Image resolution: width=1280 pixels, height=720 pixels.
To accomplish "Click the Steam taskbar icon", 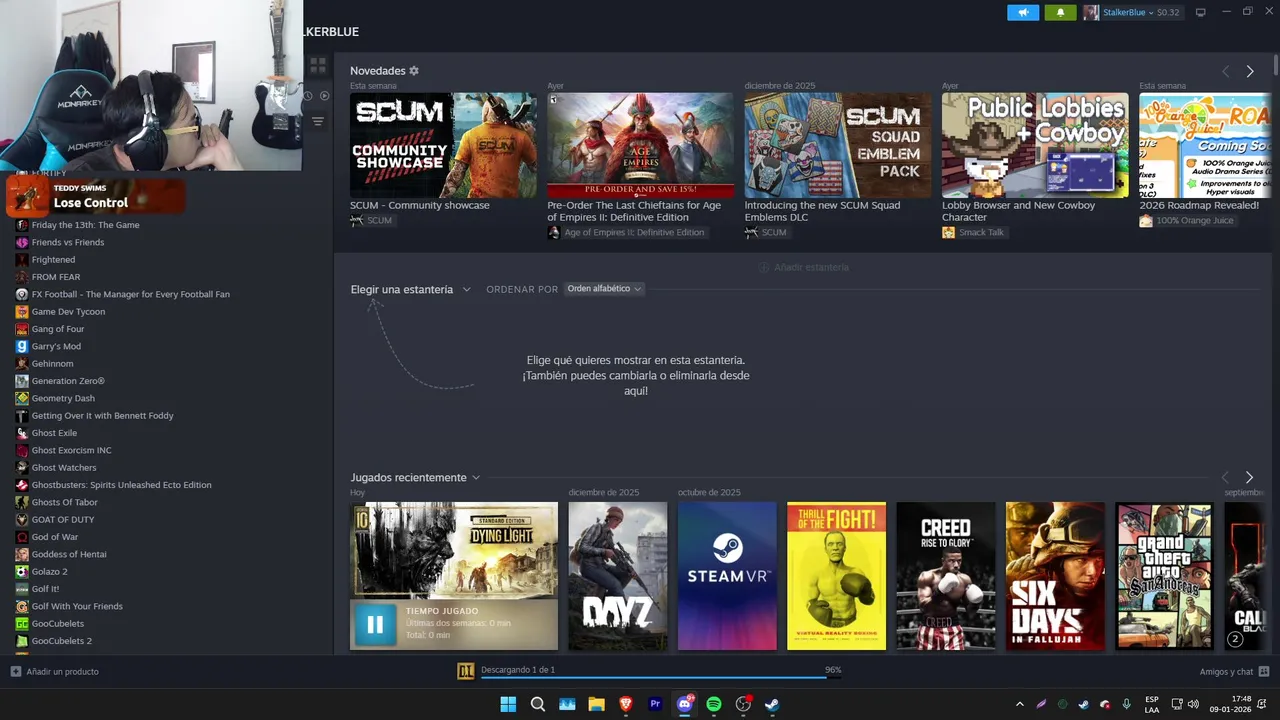I will (772, 704).
